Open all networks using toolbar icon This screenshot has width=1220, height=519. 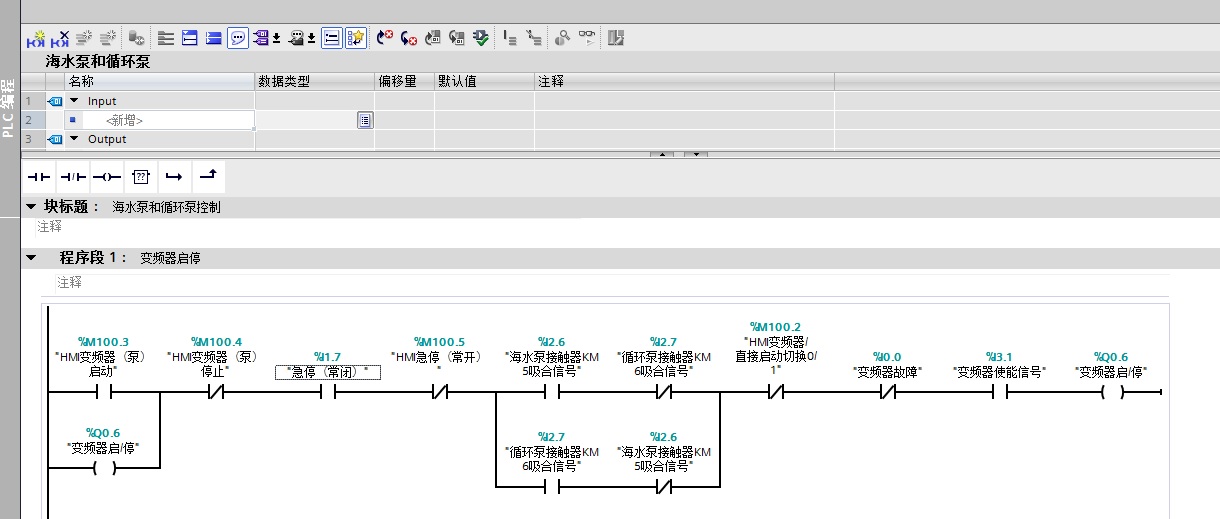(x=190, y=38)
